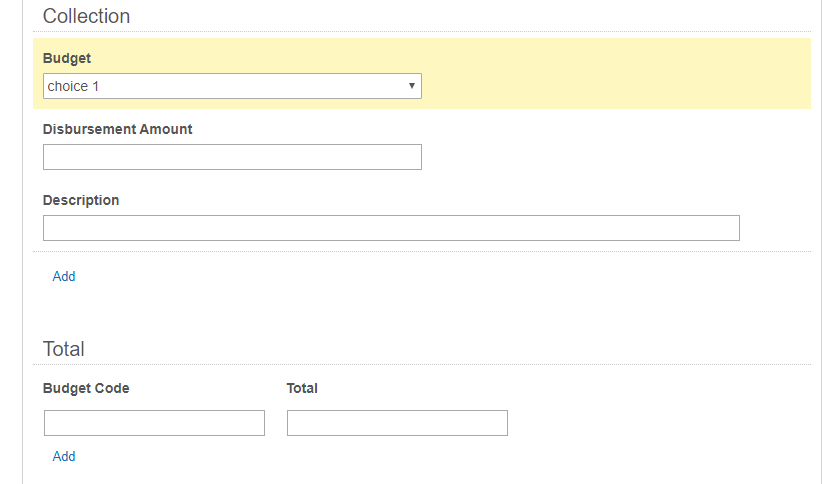This screenshot has height=484, width=822.
Task: Click dotted line under Collection heading
Action: (x=422, y=31)
